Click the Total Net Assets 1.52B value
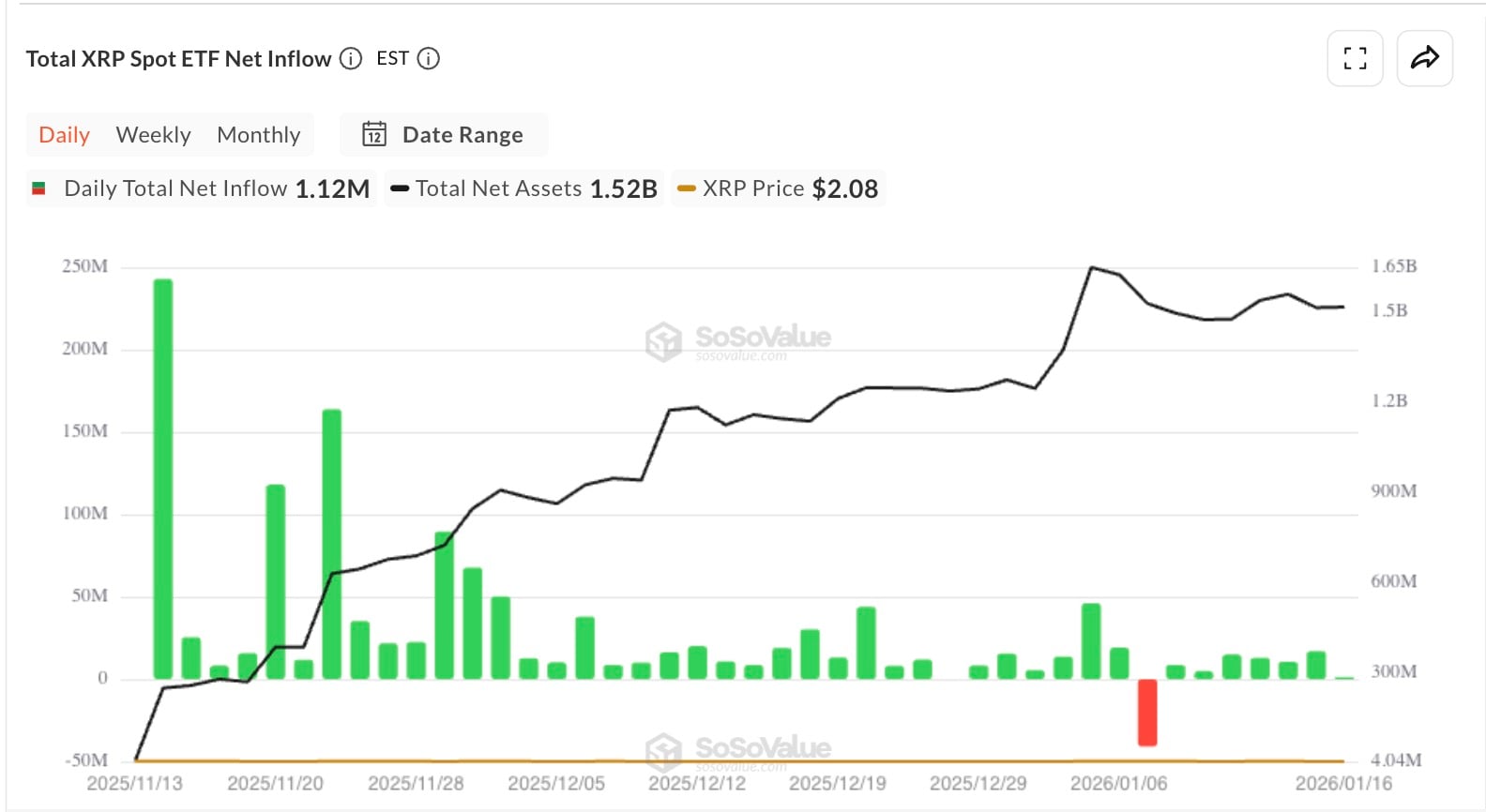1486x812 pixels. tap(622, 188)
